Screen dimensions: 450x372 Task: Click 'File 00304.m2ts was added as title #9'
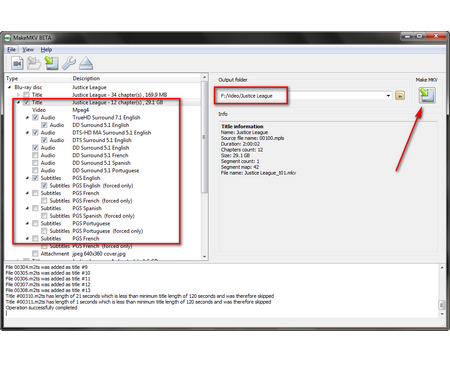tap(46, 267)
